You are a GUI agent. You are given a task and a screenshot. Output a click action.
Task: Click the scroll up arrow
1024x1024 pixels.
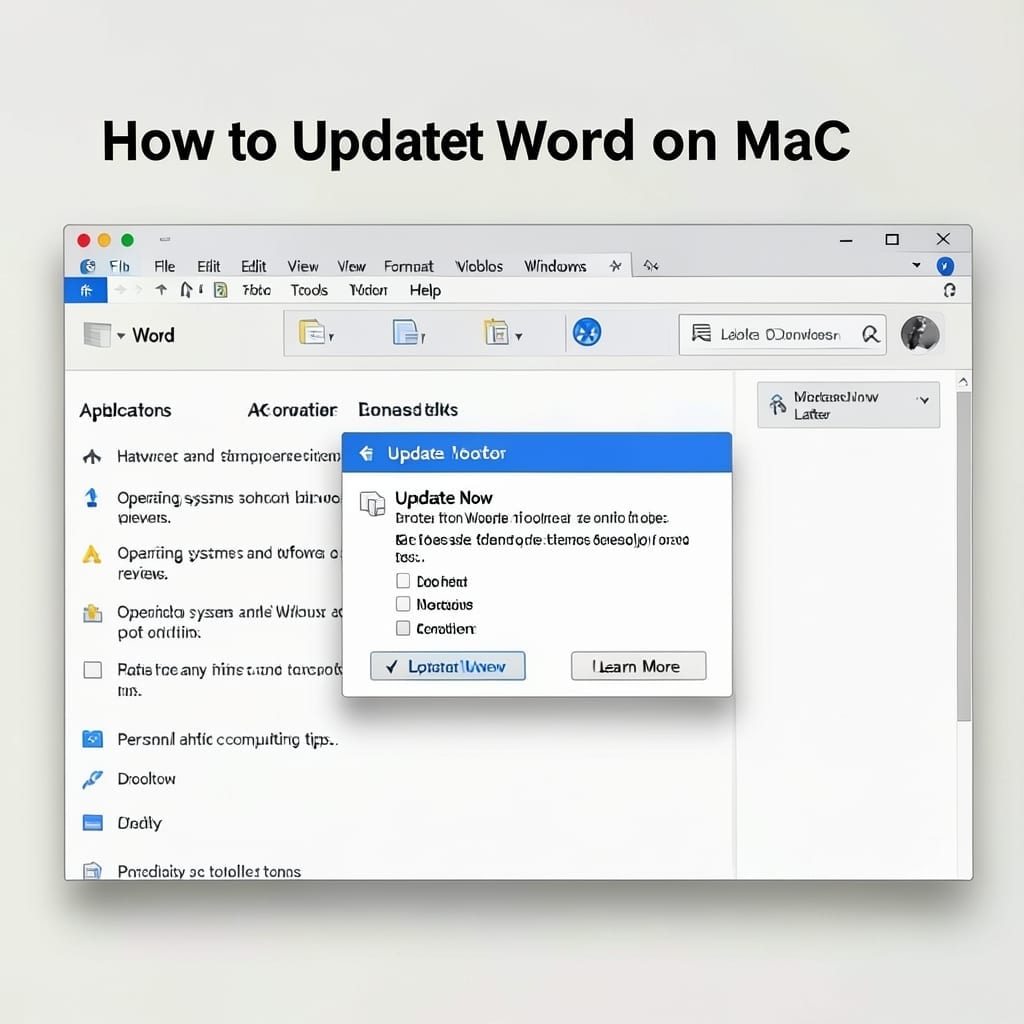point(963,381)
